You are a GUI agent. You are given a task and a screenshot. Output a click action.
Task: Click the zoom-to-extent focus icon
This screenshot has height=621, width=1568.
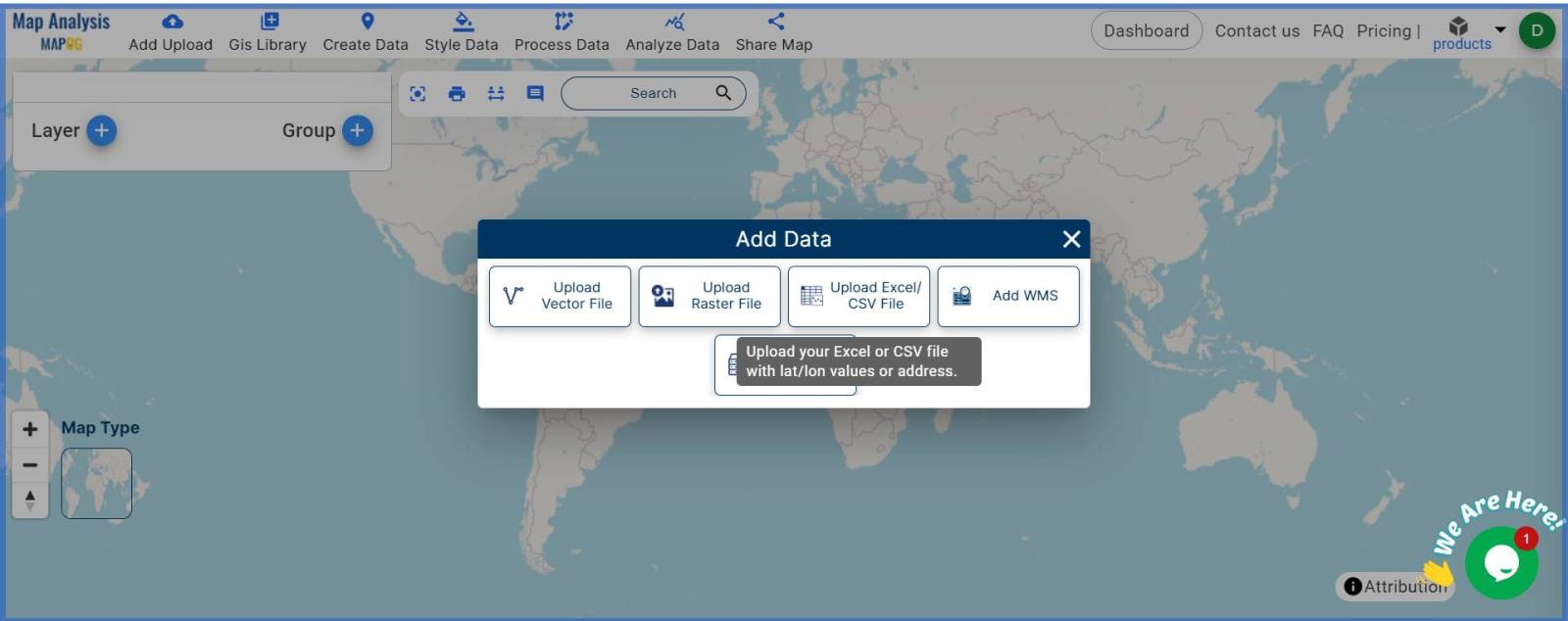[417, 93]
